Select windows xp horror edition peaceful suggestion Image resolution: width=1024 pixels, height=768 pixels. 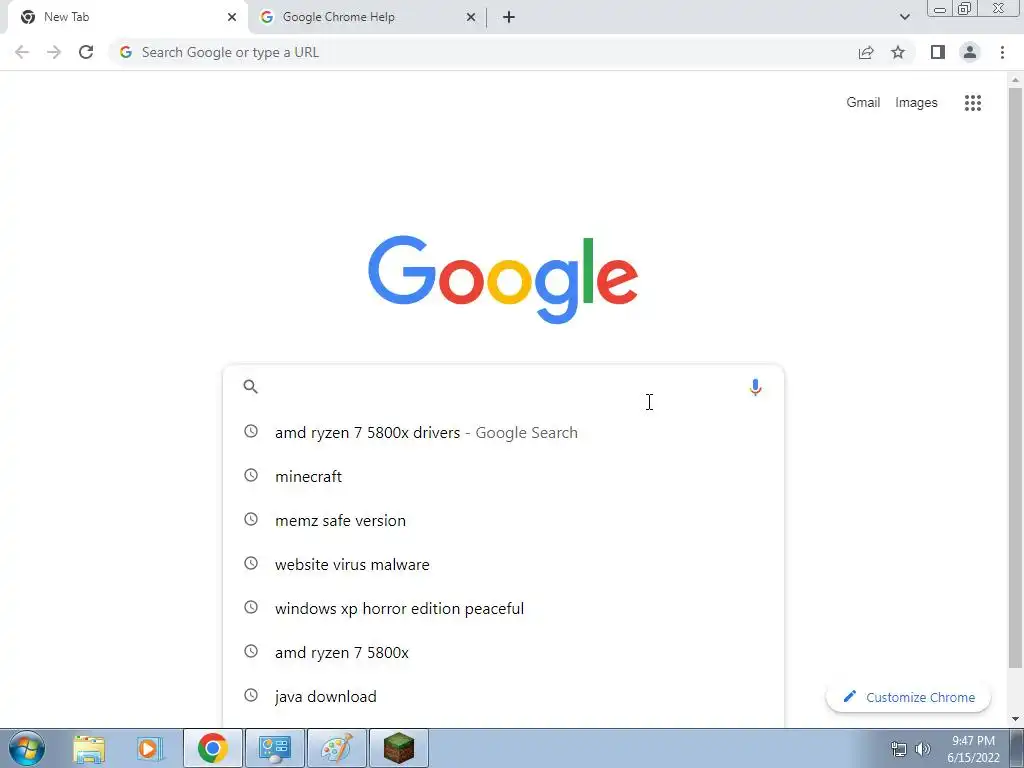pyautogui.click(x=503, y=608)
